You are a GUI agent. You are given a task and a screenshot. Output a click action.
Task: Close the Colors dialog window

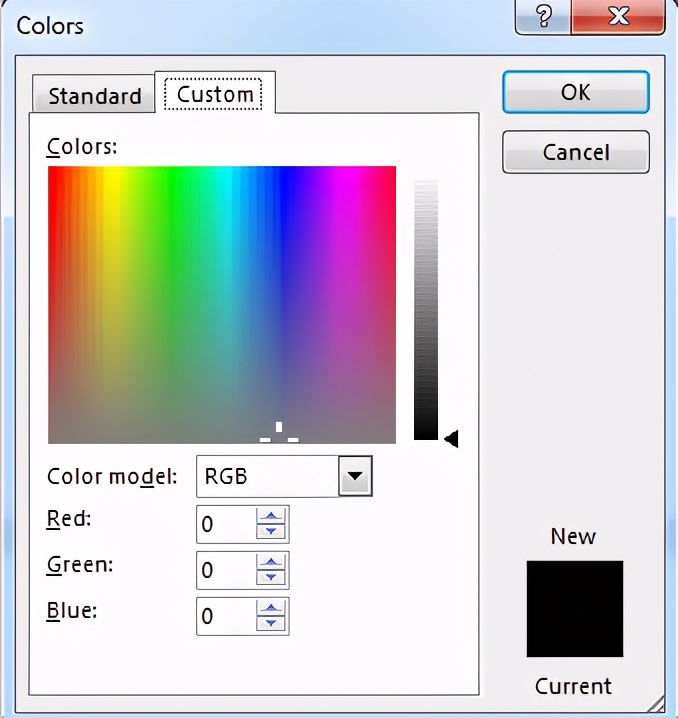tap(619, 18)
